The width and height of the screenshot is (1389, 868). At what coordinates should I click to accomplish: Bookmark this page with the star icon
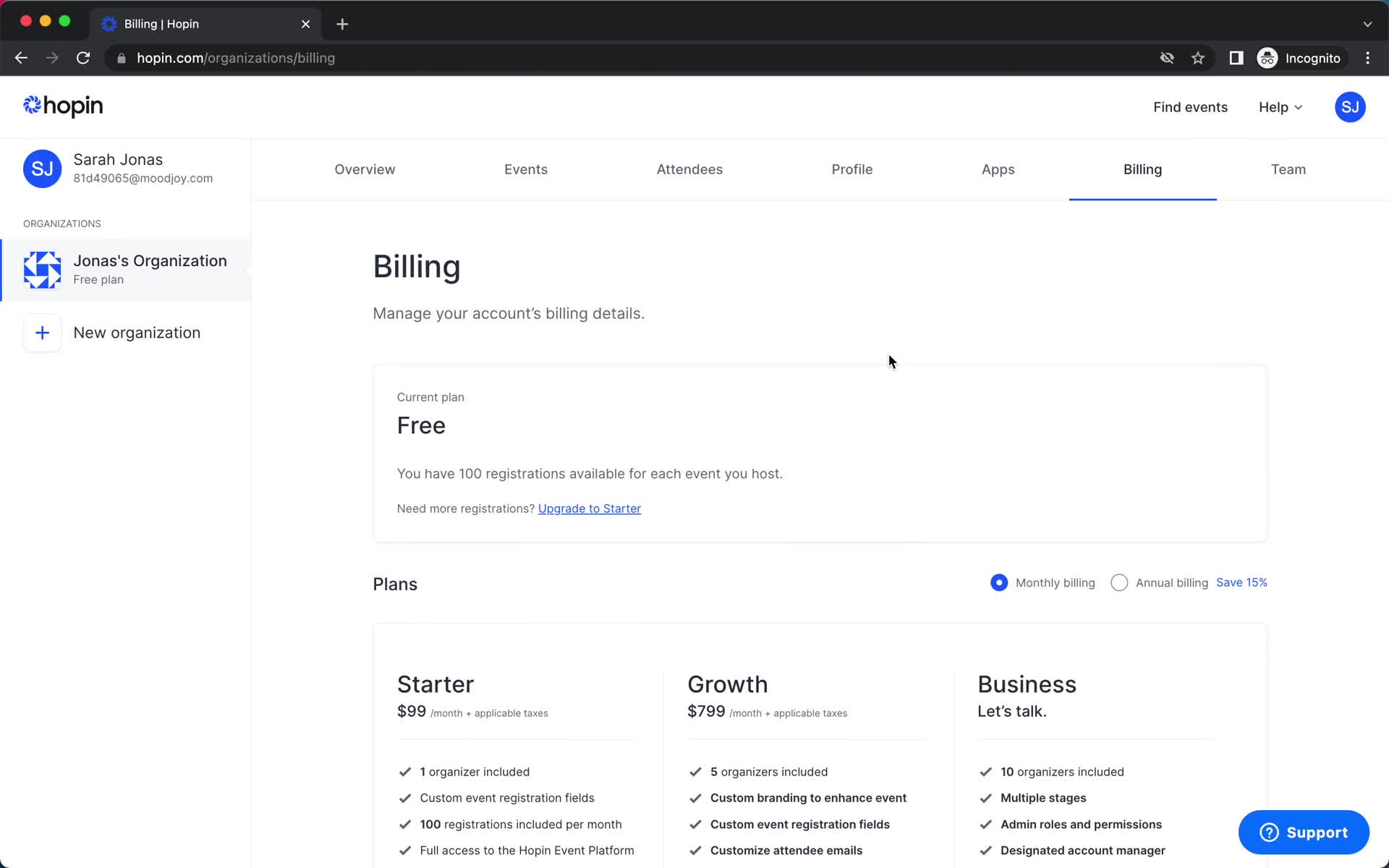click(x=1198, y=58)
